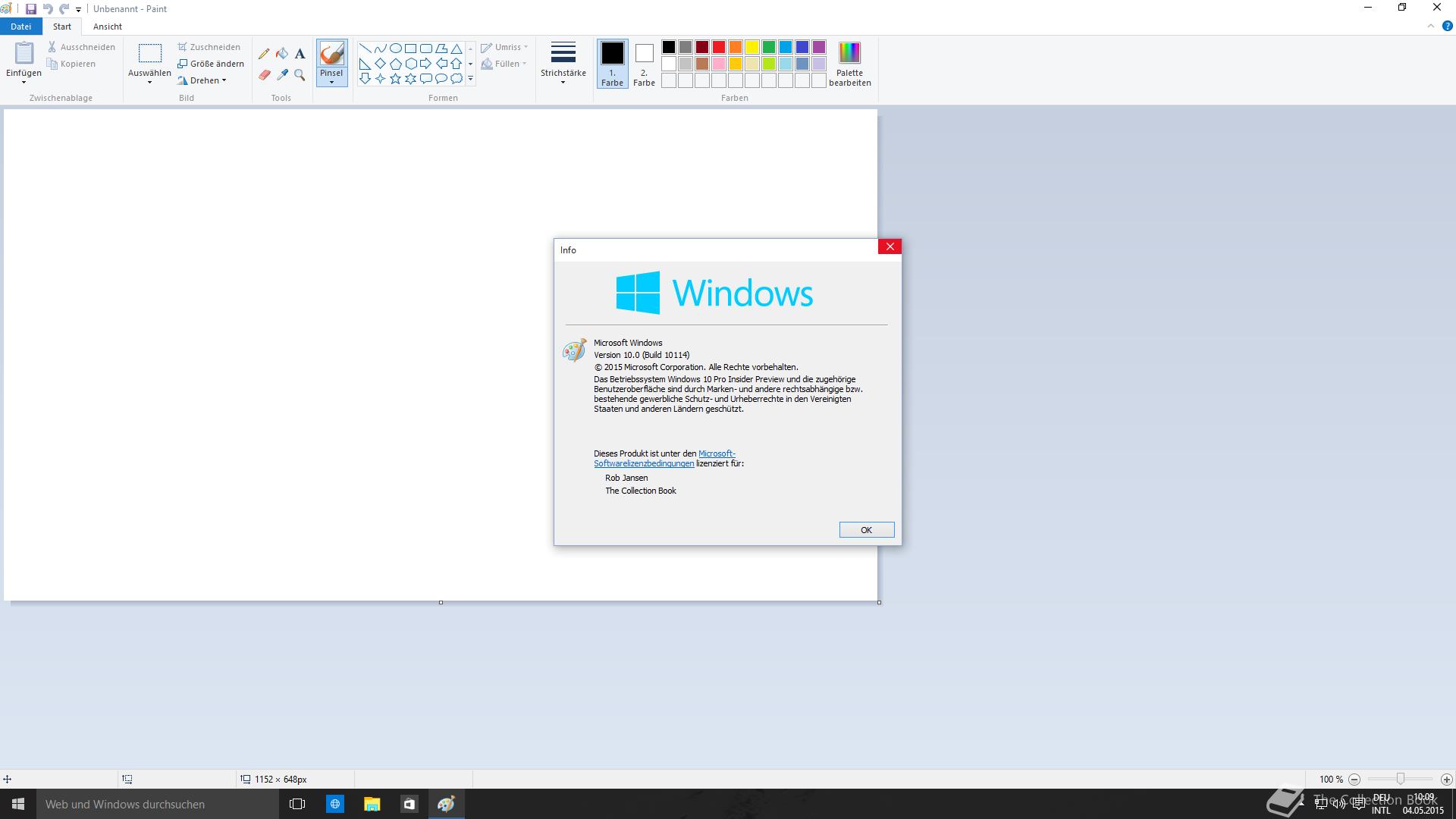The image size is (1456, 819).
Task: Select the Text tool
Action: click(300, 54)
